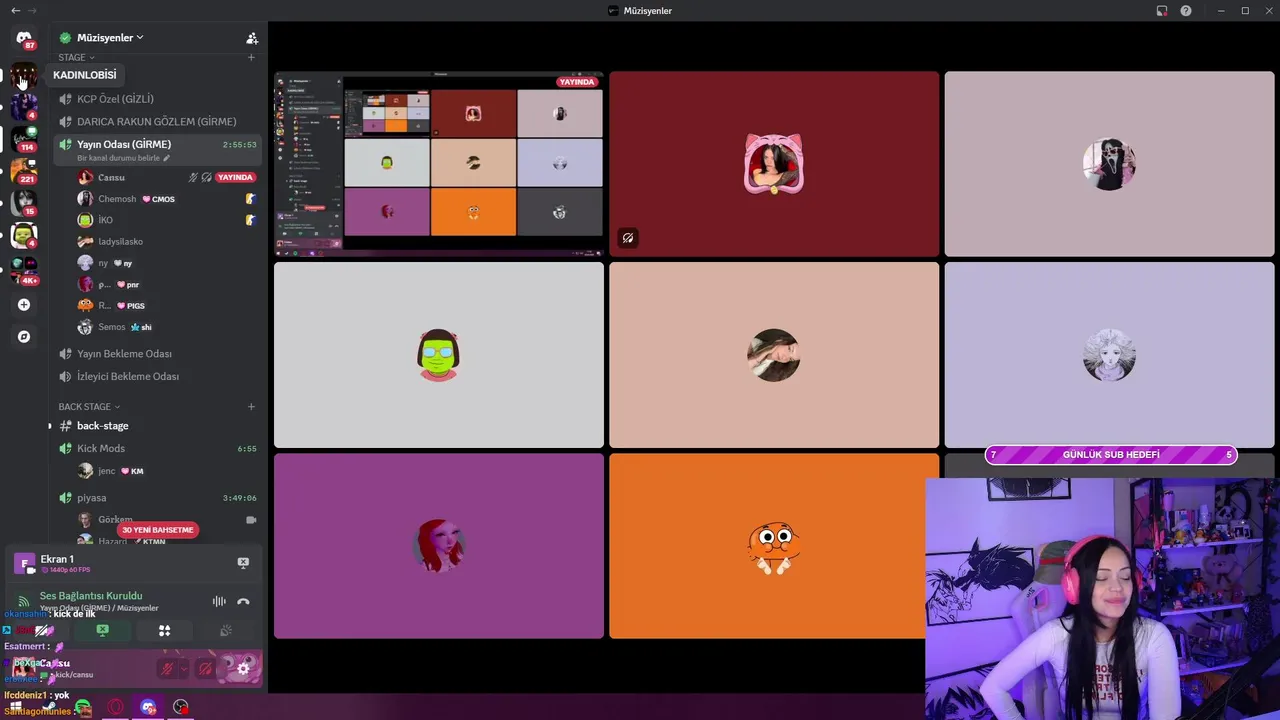This screenshot has width=1280, height=720.
Task: Open server icon with 221 badge
Action: (24, 171)
